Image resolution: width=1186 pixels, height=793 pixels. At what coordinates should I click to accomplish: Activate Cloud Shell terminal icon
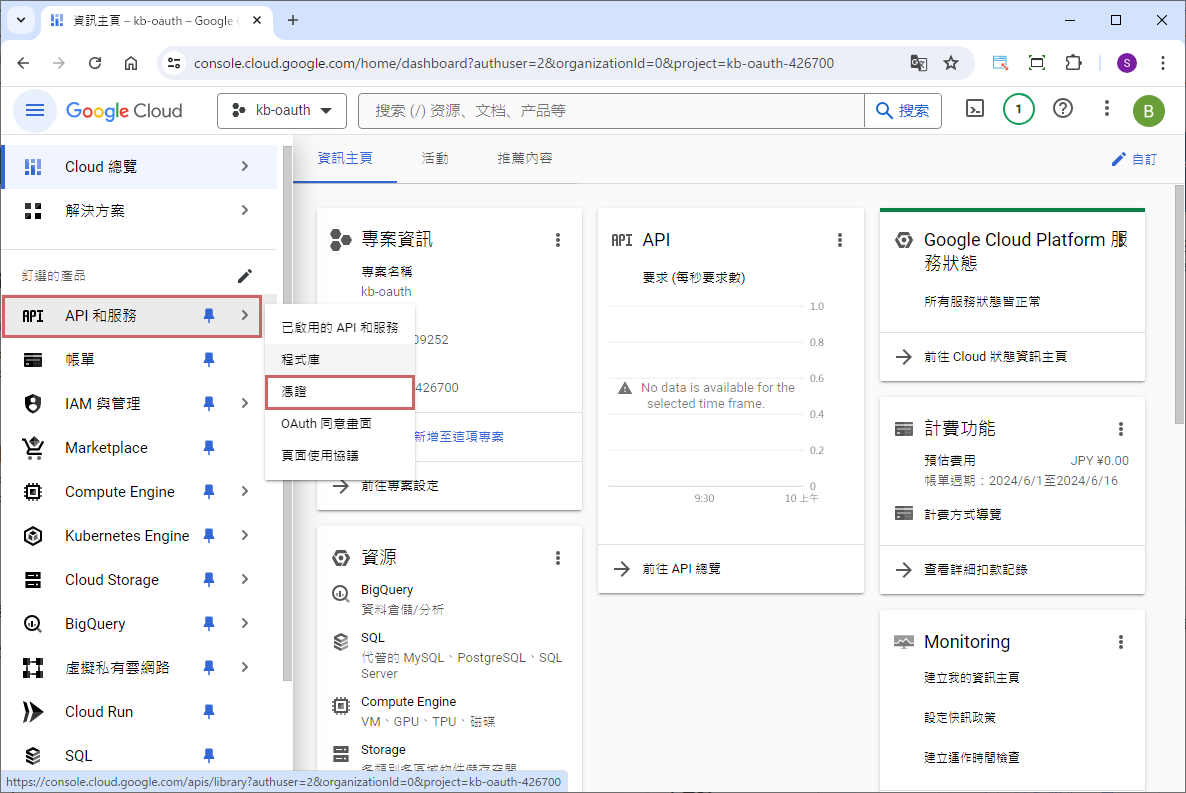click(x=975, y=110)
